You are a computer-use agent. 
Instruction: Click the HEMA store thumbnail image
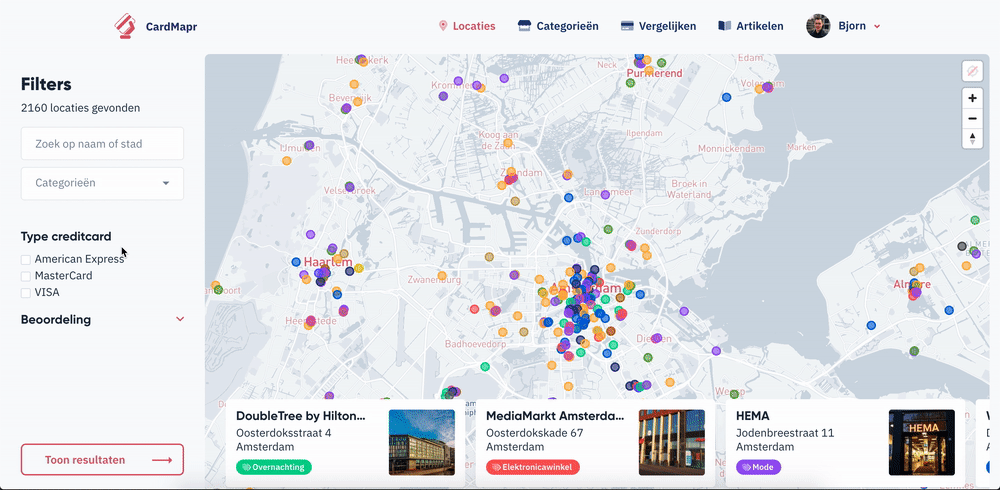(x=922, y=442)
